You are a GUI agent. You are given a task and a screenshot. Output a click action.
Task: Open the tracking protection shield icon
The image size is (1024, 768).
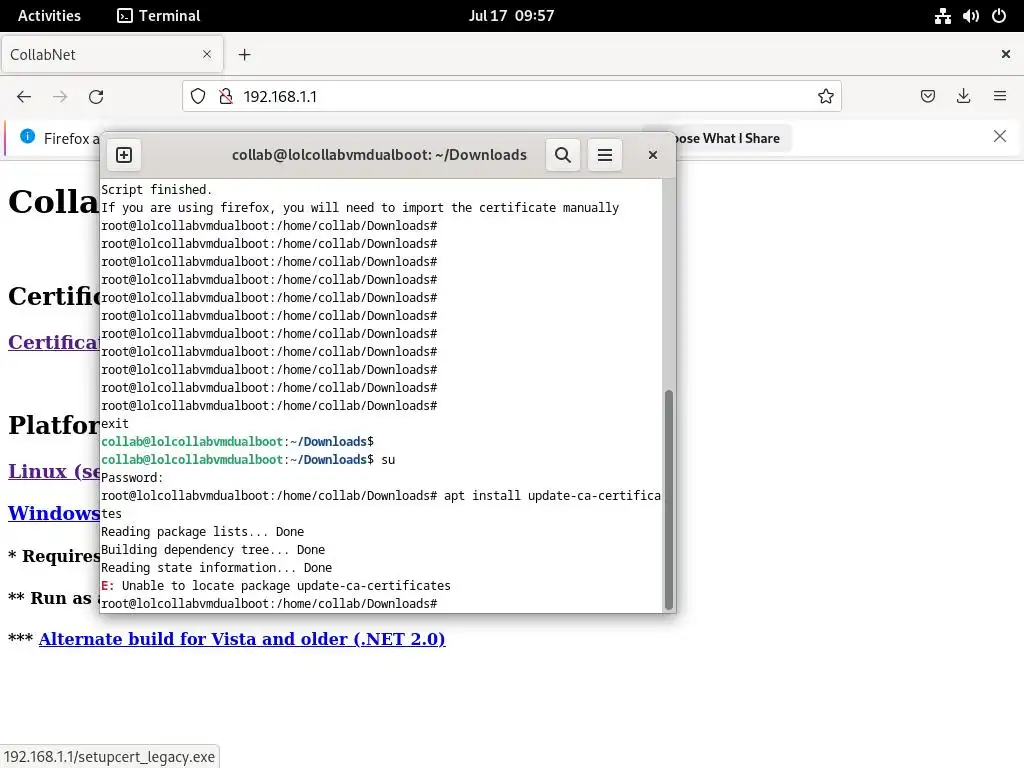(198, 97)
